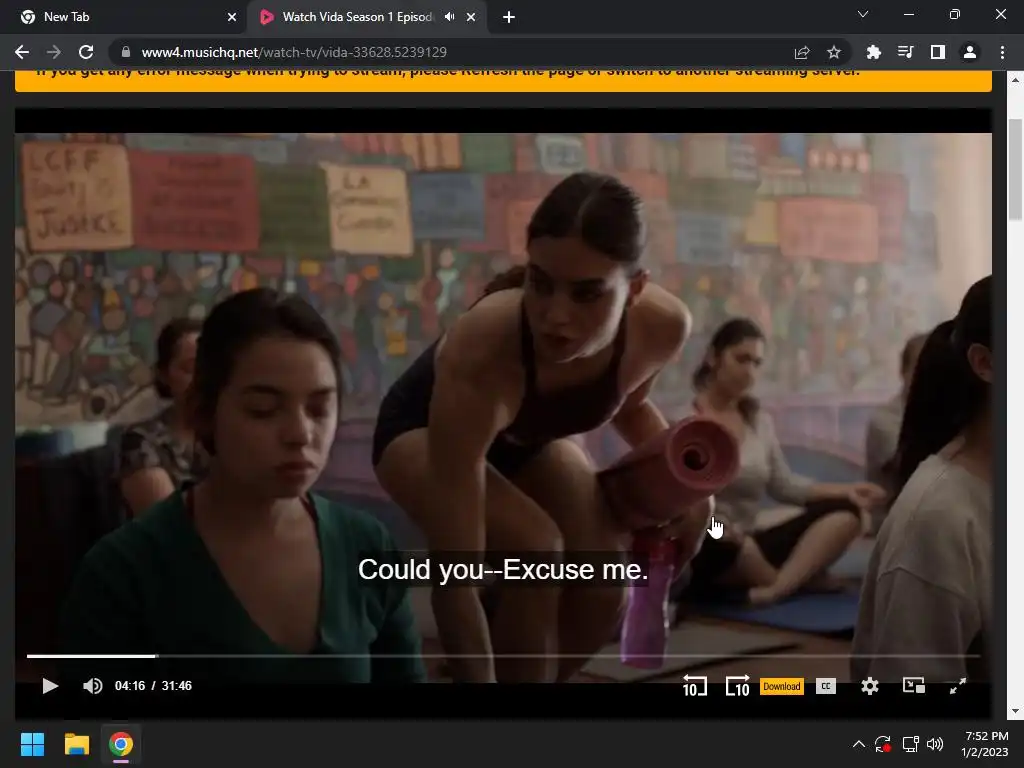Toggle closed captions CC
The height and width of the screenshot is (768, 1024).
(825, 686)
